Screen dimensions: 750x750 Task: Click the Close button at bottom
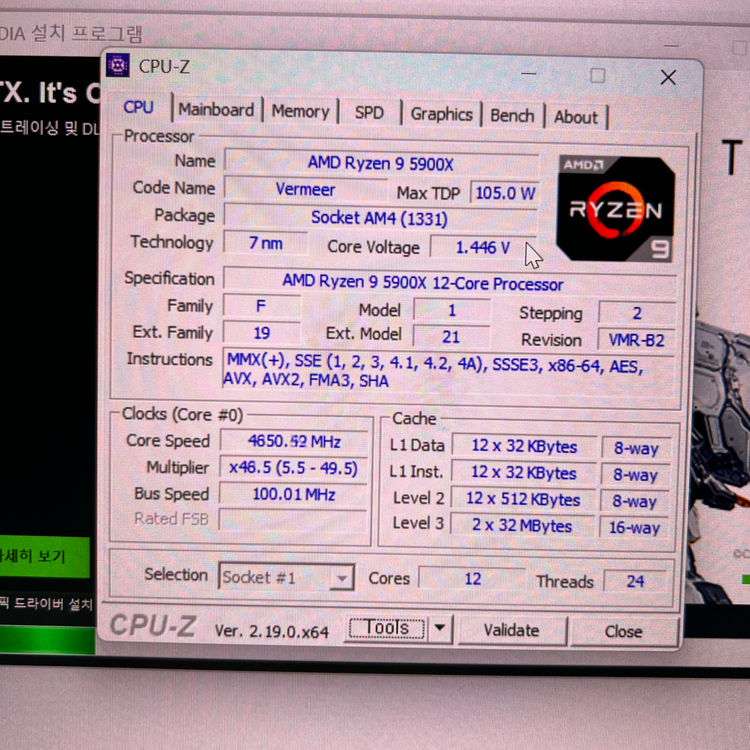pos(623,632)
